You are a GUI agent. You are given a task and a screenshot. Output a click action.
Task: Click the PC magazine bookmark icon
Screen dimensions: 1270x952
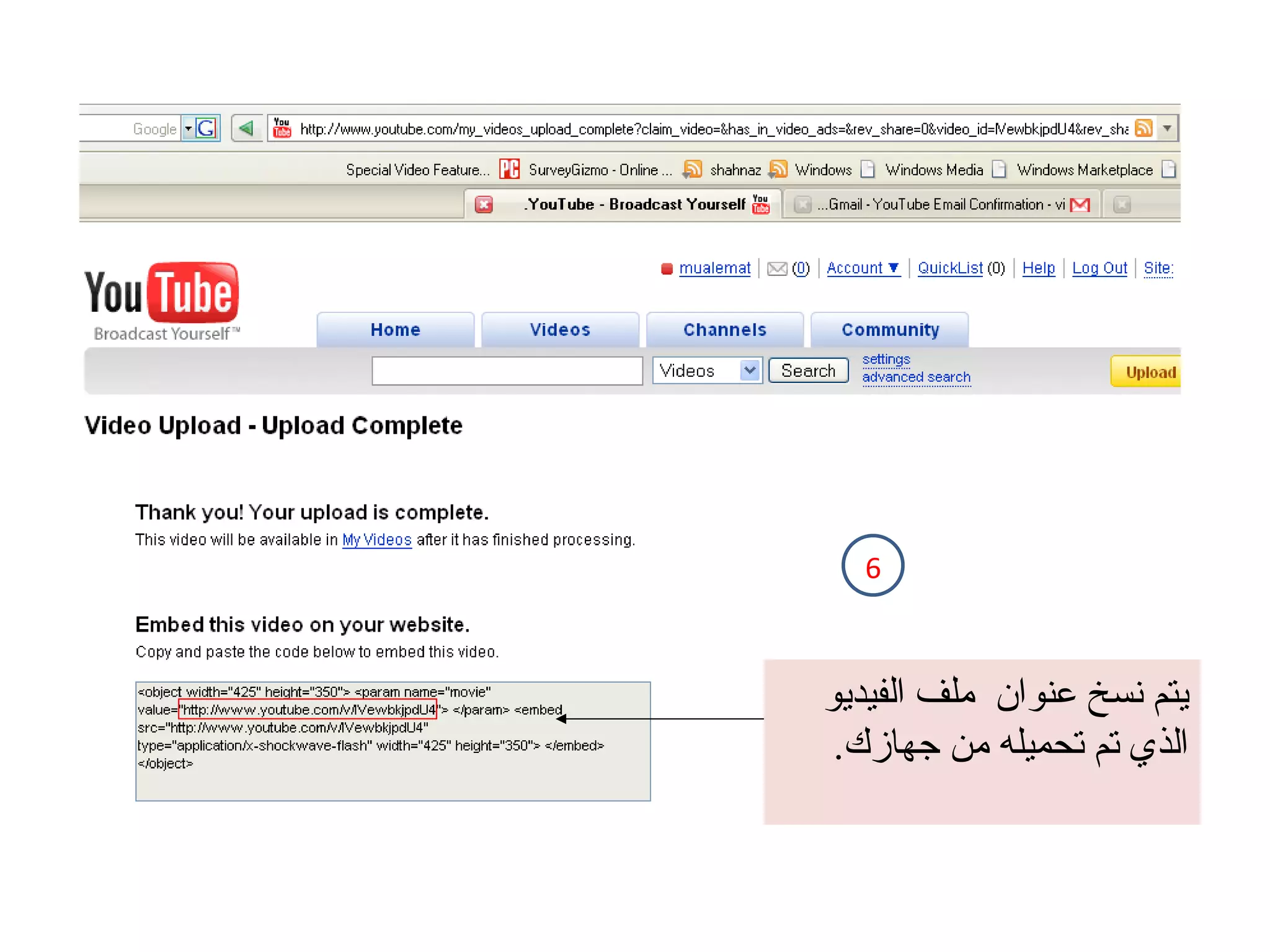click(x=509, y=169)
